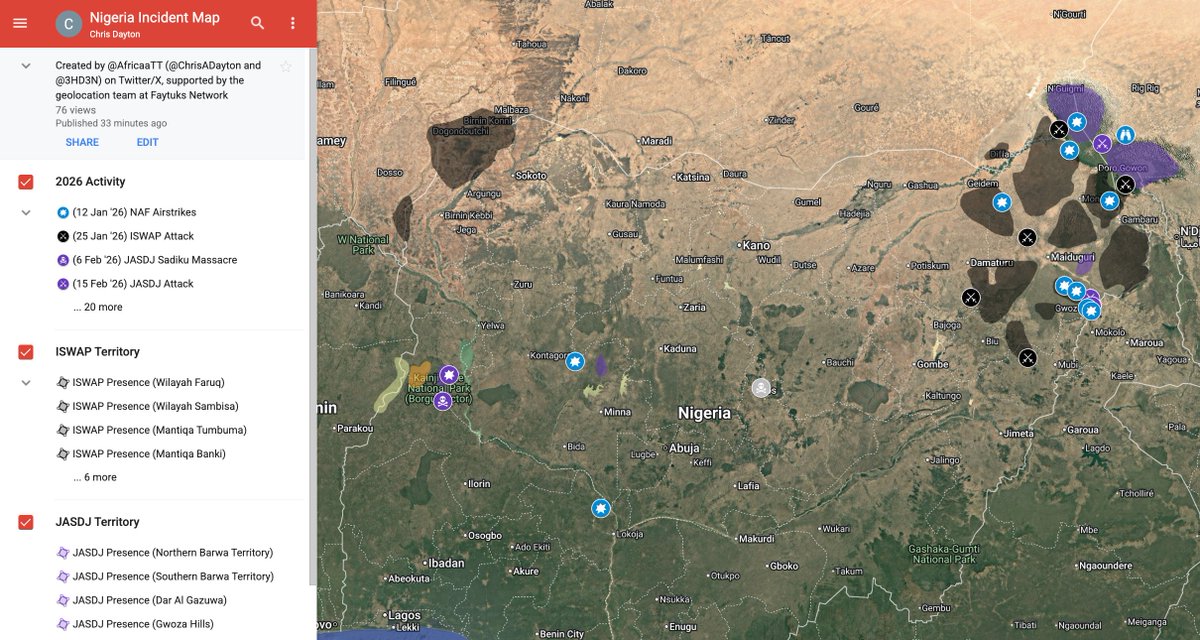Screen dimensions: 1200x640
Task: Click the round C account avatar
Action: [68, 24]
